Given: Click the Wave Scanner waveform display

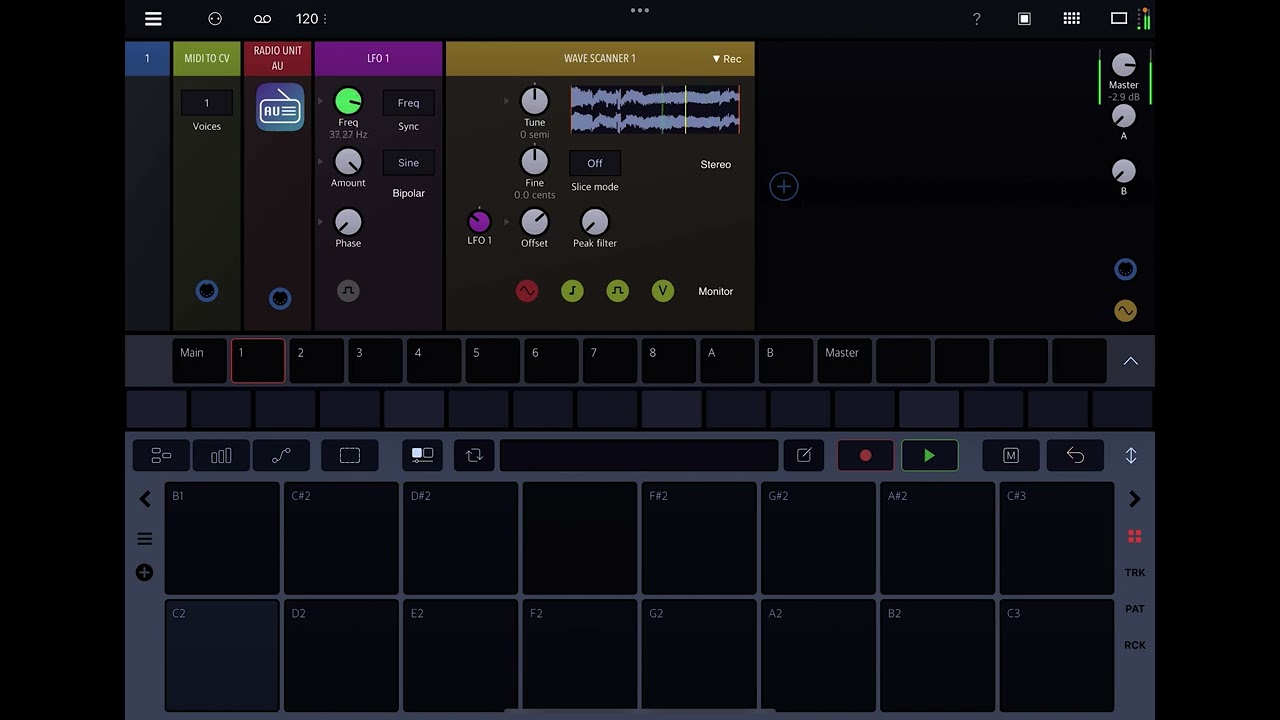Looking at the screenshot, I should (655, 110).
